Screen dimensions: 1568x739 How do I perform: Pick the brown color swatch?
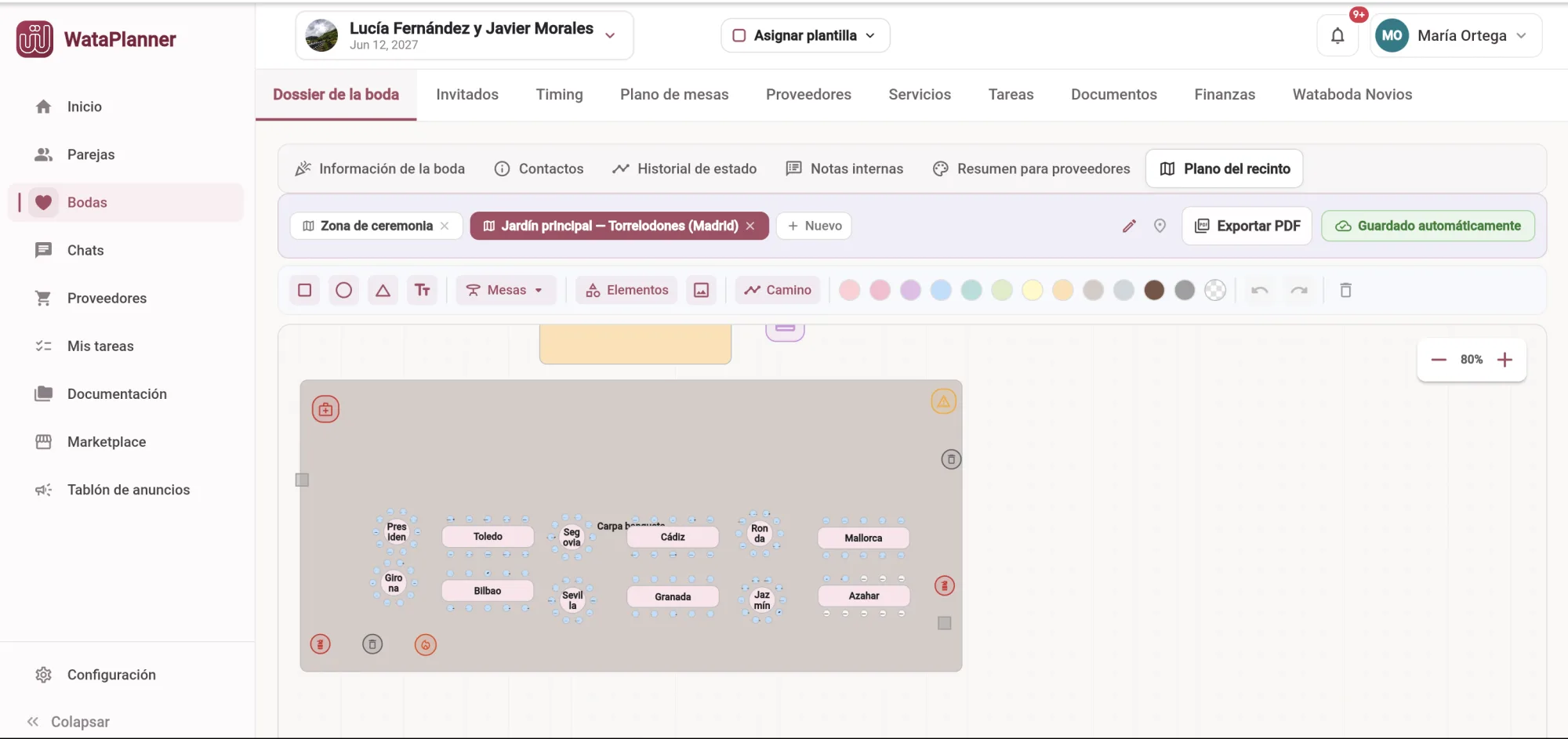coord(1154,290)
